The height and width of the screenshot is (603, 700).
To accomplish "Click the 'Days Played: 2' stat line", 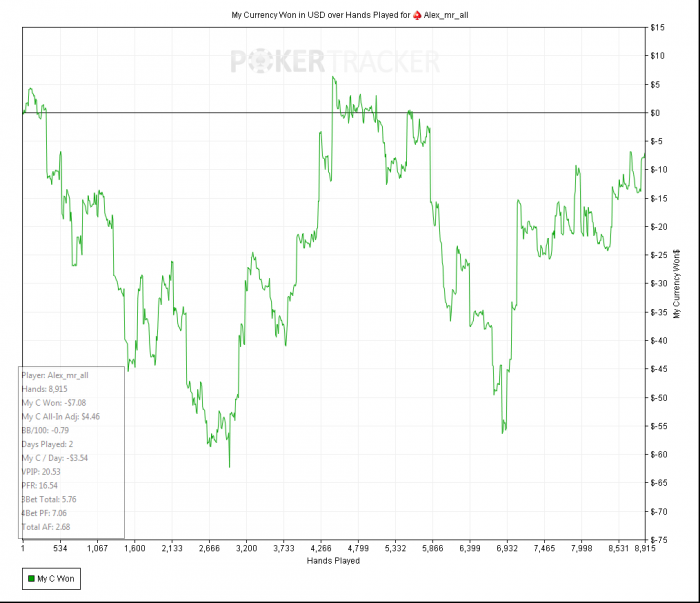I will pos(47,445).
